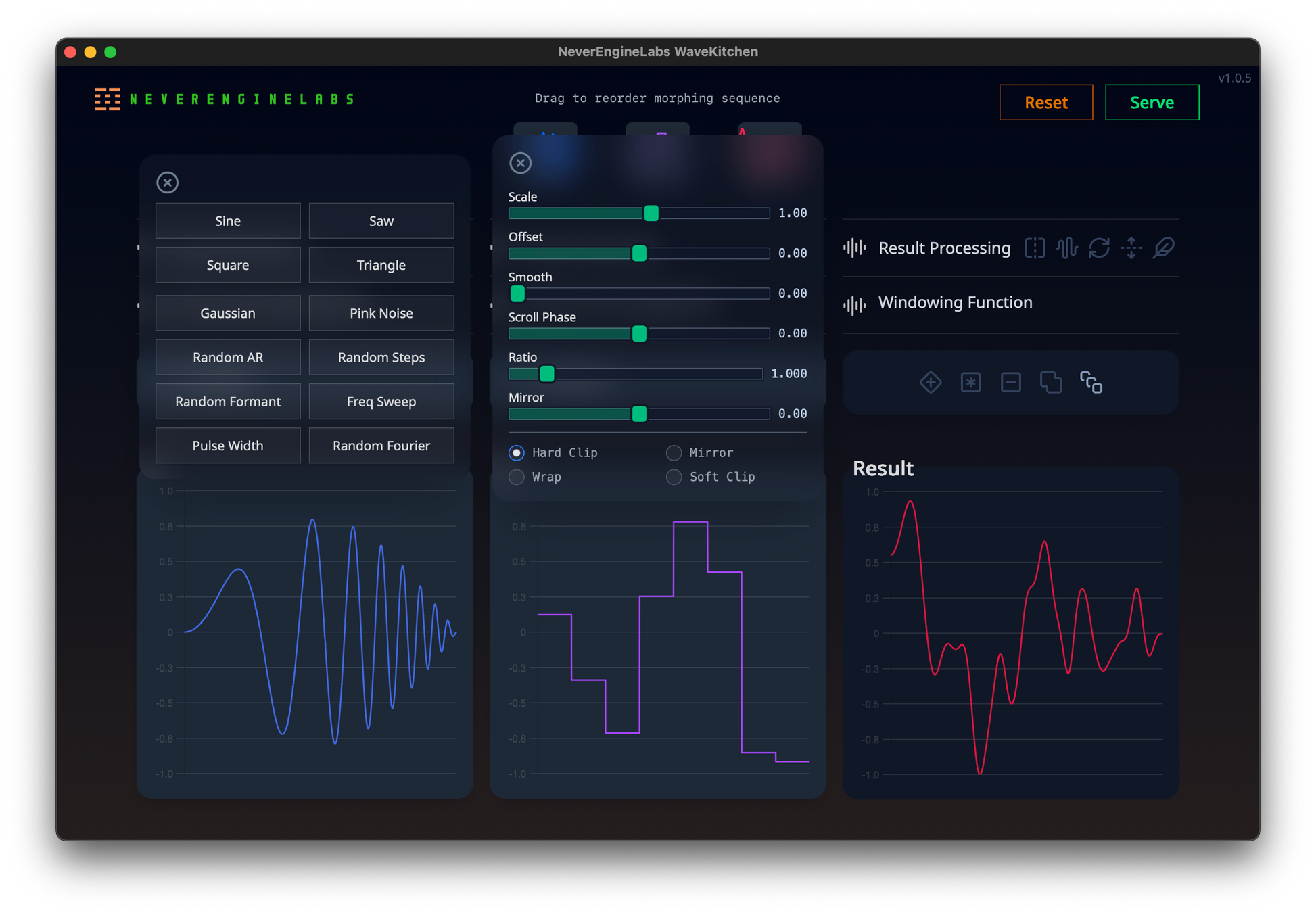This screenshot has width=1316, height=915.
Task: Expand the Result Processing section
Action: click(943, 248)
